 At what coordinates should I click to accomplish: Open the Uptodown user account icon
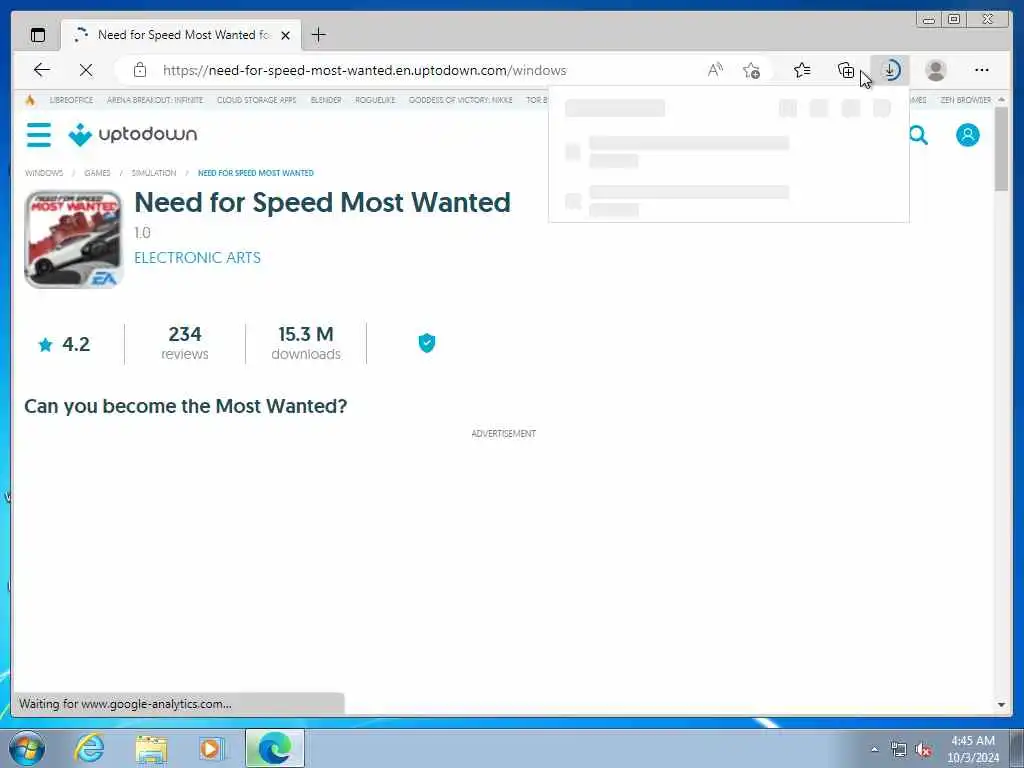point(968,135)
